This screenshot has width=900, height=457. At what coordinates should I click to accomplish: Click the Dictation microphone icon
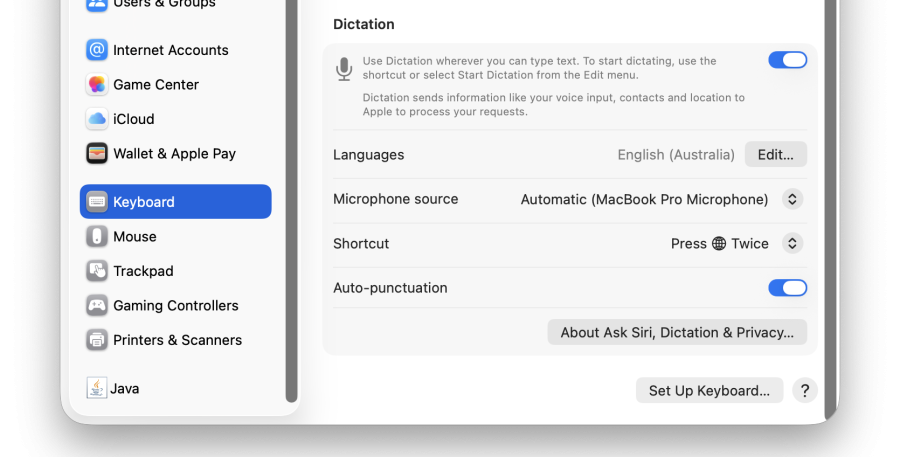344,69
